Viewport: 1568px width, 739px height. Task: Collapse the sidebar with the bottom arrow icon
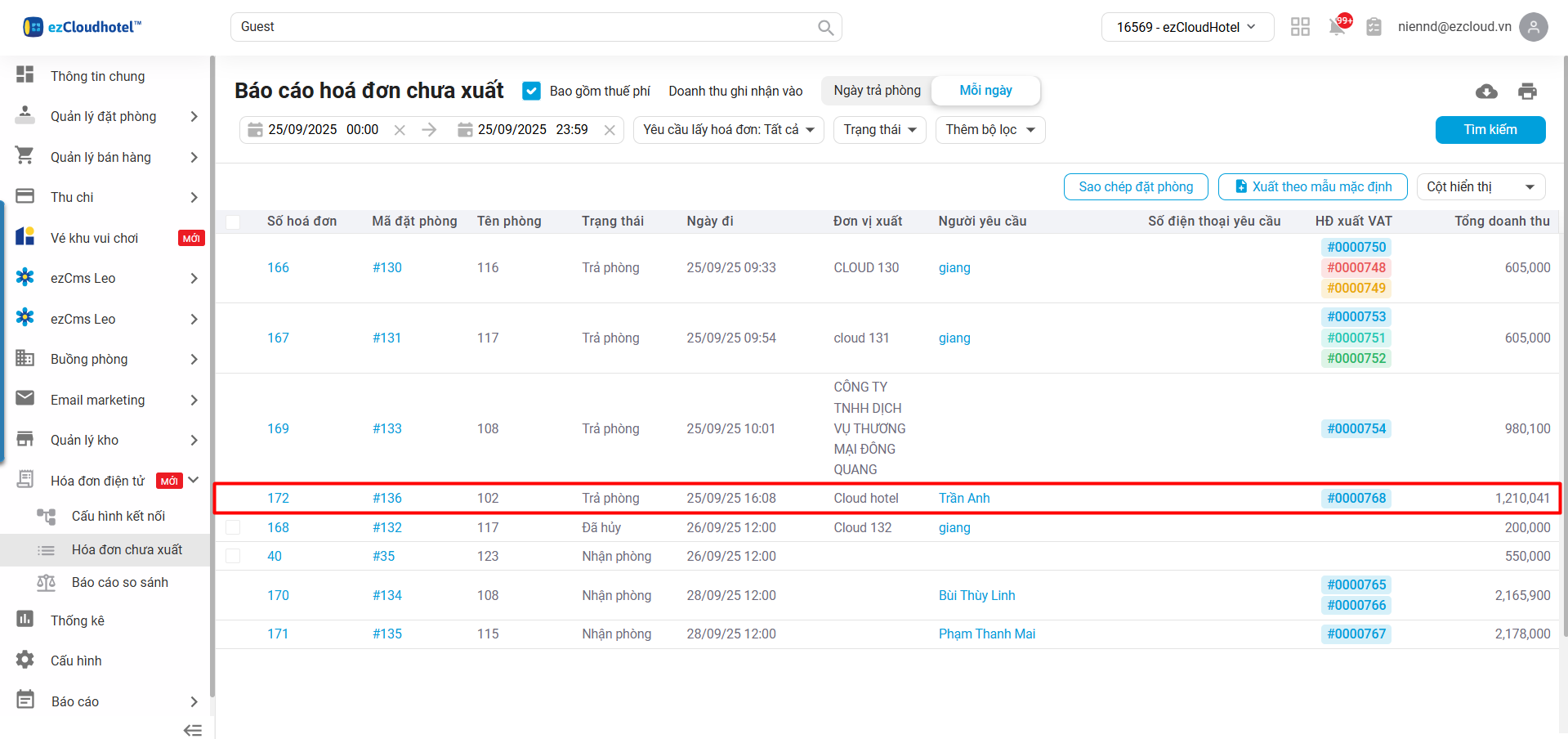coord(193,729)
